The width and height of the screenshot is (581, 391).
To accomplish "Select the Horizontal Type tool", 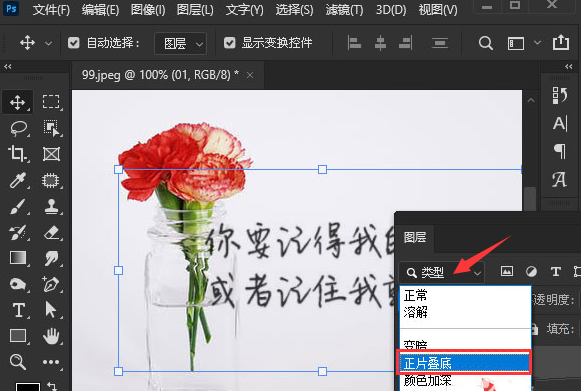I will point(19,310).
